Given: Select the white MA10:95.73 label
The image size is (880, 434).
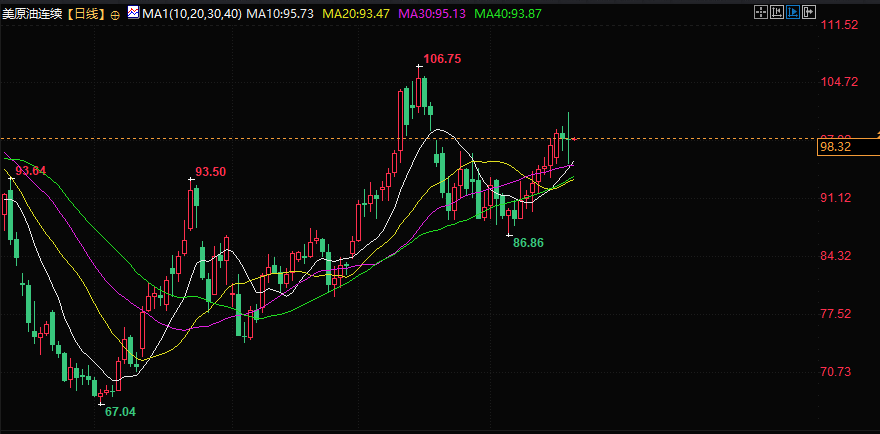Looking at the screenshot, I should click(x=280, y=13).
